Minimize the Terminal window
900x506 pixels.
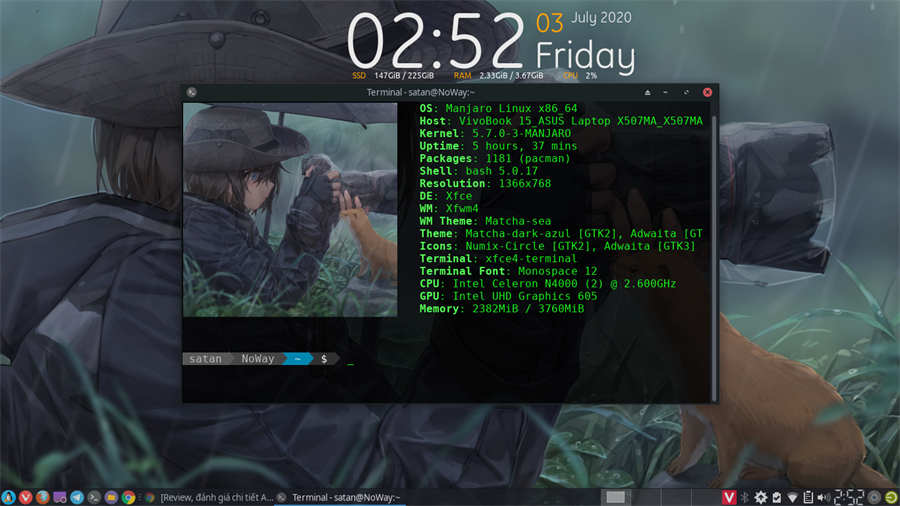(x=666, y=92)
